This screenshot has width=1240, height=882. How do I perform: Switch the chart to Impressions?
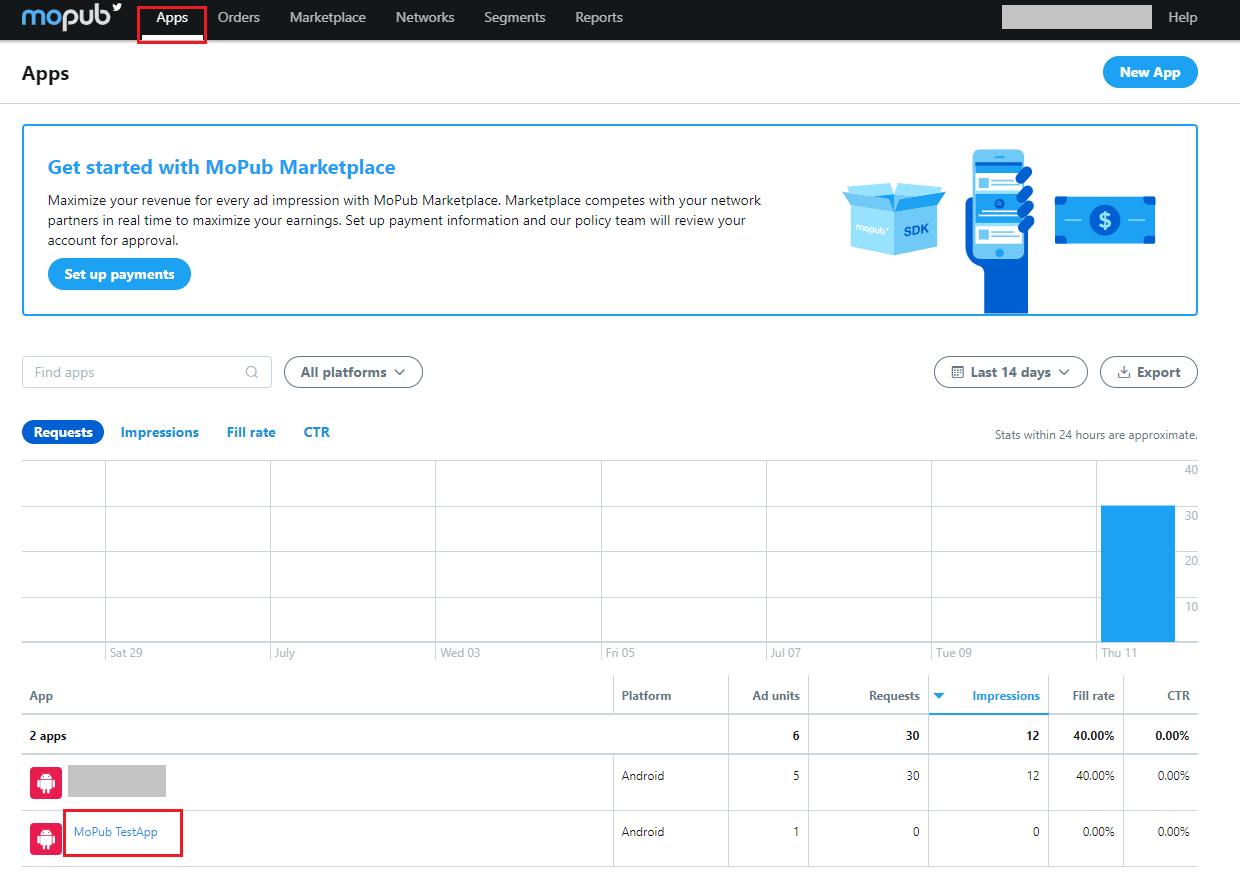(160, 432)
